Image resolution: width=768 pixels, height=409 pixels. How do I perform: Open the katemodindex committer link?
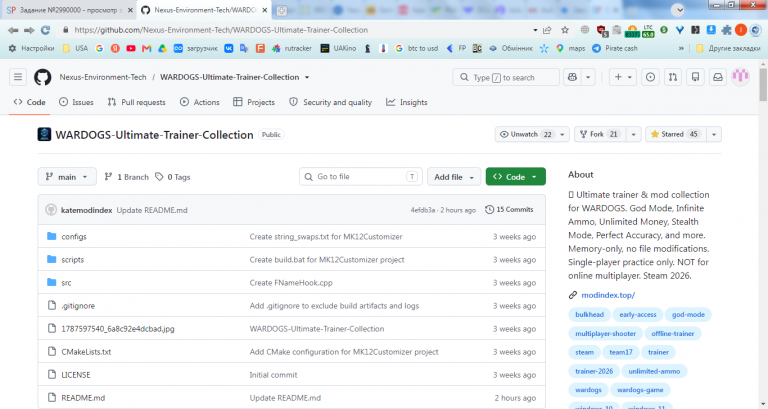(86, 210)
